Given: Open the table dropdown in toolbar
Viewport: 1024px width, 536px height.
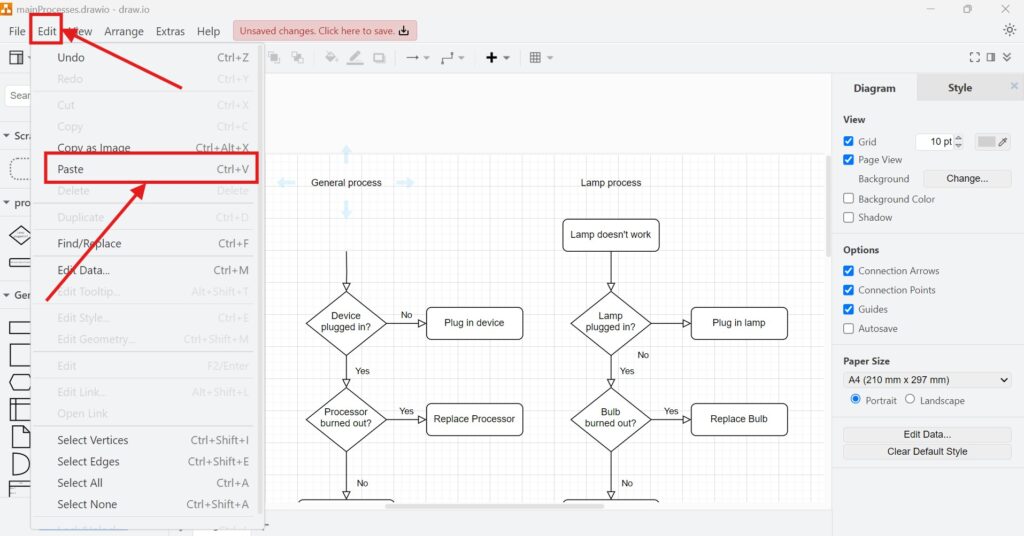Looking at the screenshot, I should pyautogui.click(x=540, y=58).
